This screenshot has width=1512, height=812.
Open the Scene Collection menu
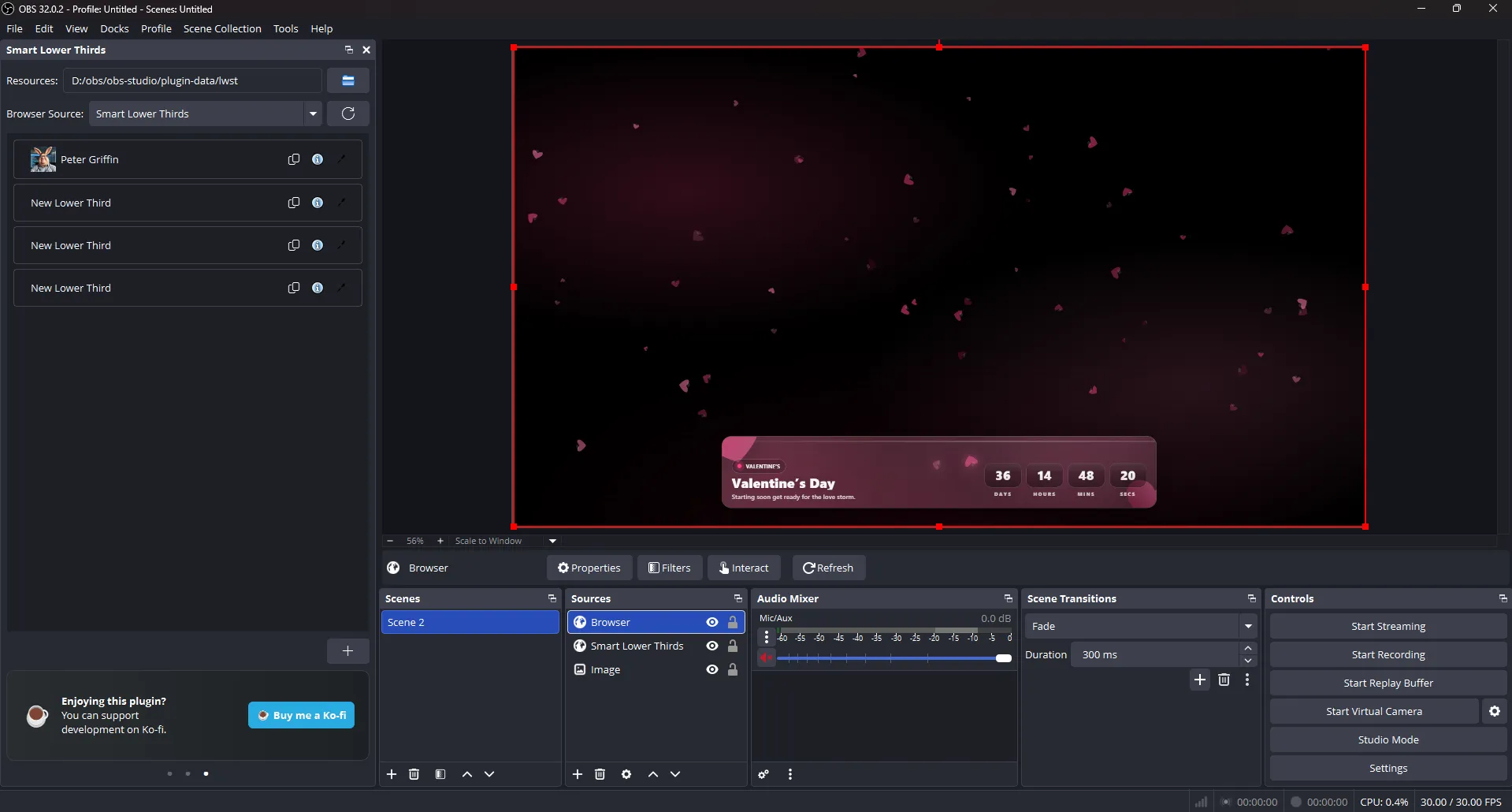pos(222,28)
